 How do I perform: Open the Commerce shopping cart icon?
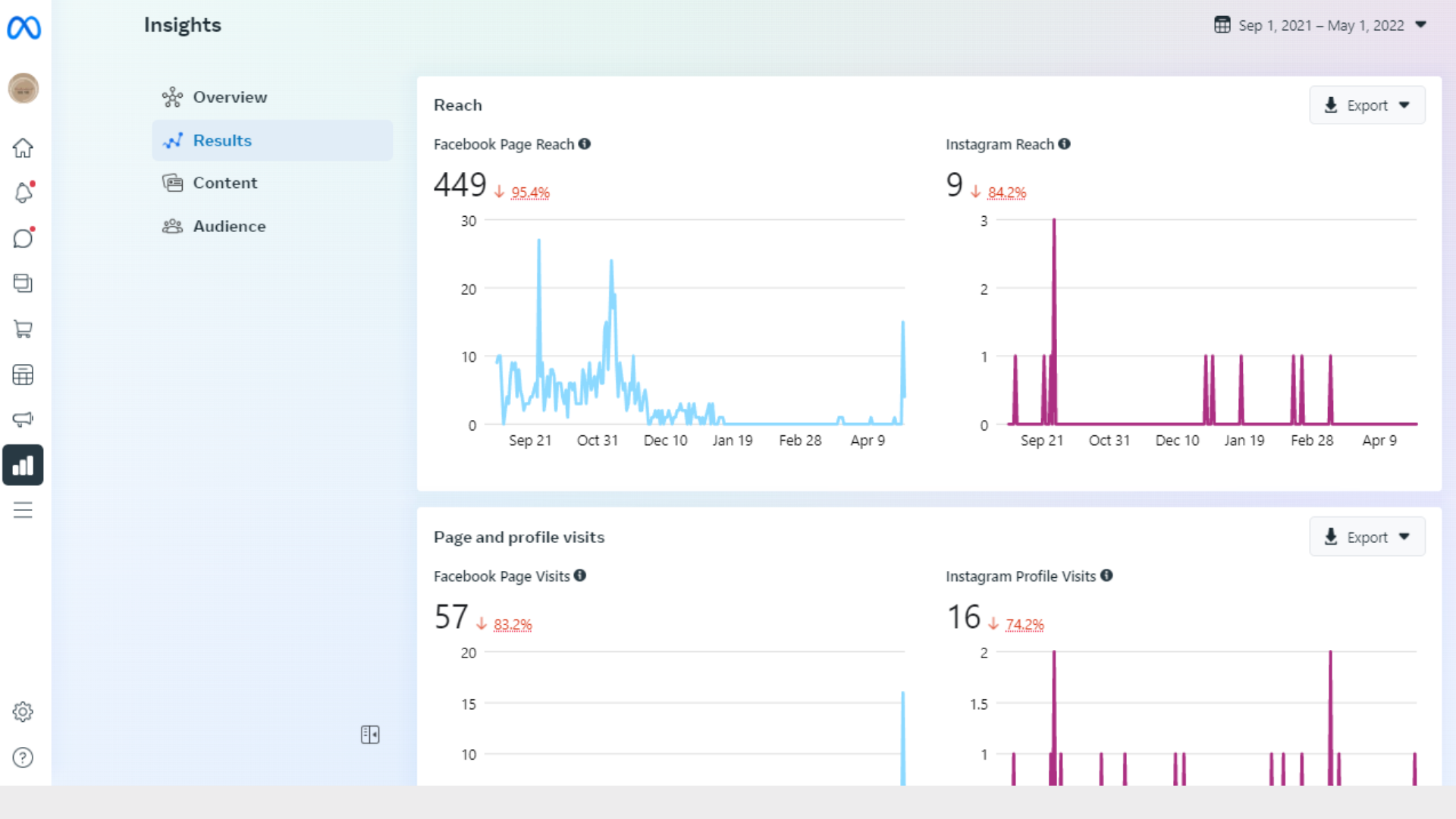(x=23, y=329)
